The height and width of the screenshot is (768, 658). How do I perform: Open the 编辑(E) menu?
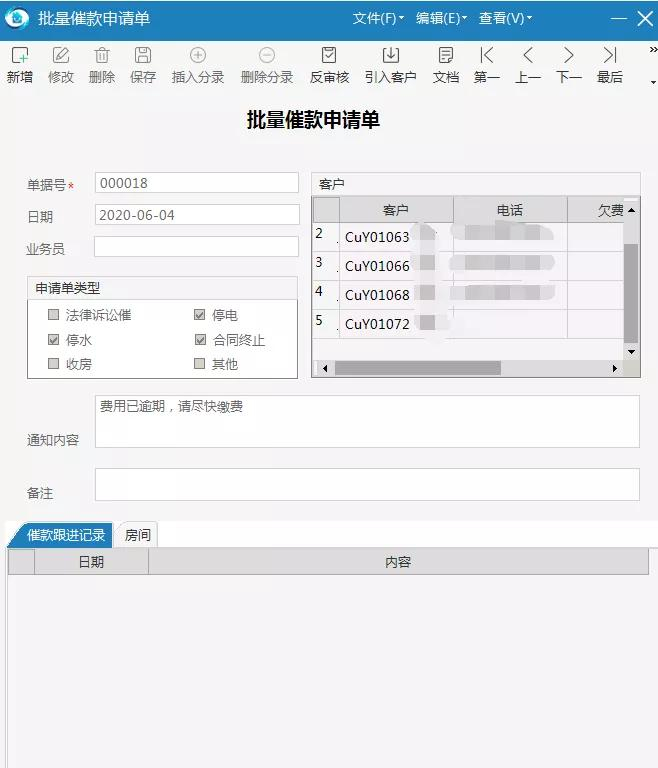pyautogui.click(x=441, y=19)
